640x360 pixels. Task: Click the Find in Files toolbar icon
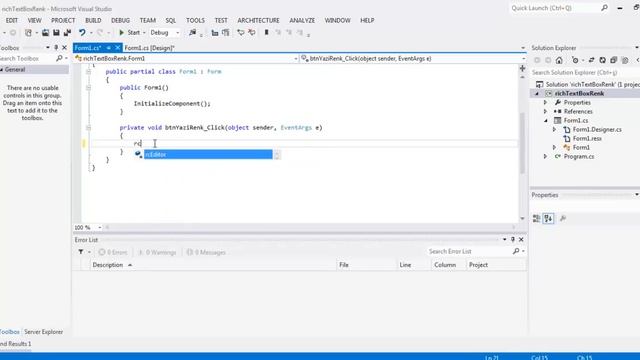pyautogui.click(x=193, y=33)
